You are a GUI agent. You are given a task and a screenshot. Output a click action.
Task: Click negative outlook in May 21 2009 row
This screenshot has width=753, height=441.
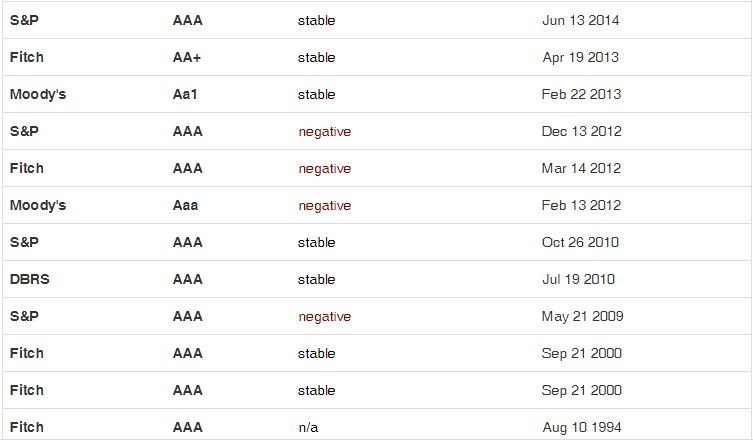pyautogui.click(x=324, y=316)
